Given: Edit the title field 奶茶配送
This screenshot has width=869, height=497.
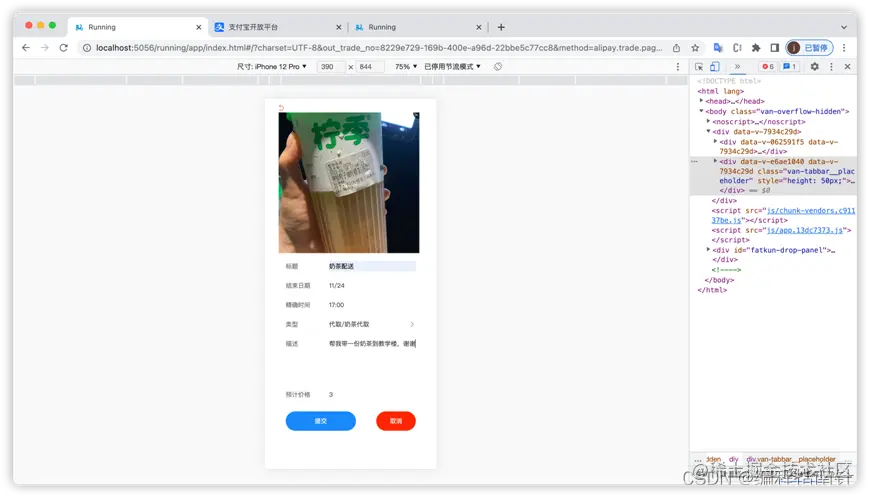Looking at the screenshot, I should click(372, 267).
